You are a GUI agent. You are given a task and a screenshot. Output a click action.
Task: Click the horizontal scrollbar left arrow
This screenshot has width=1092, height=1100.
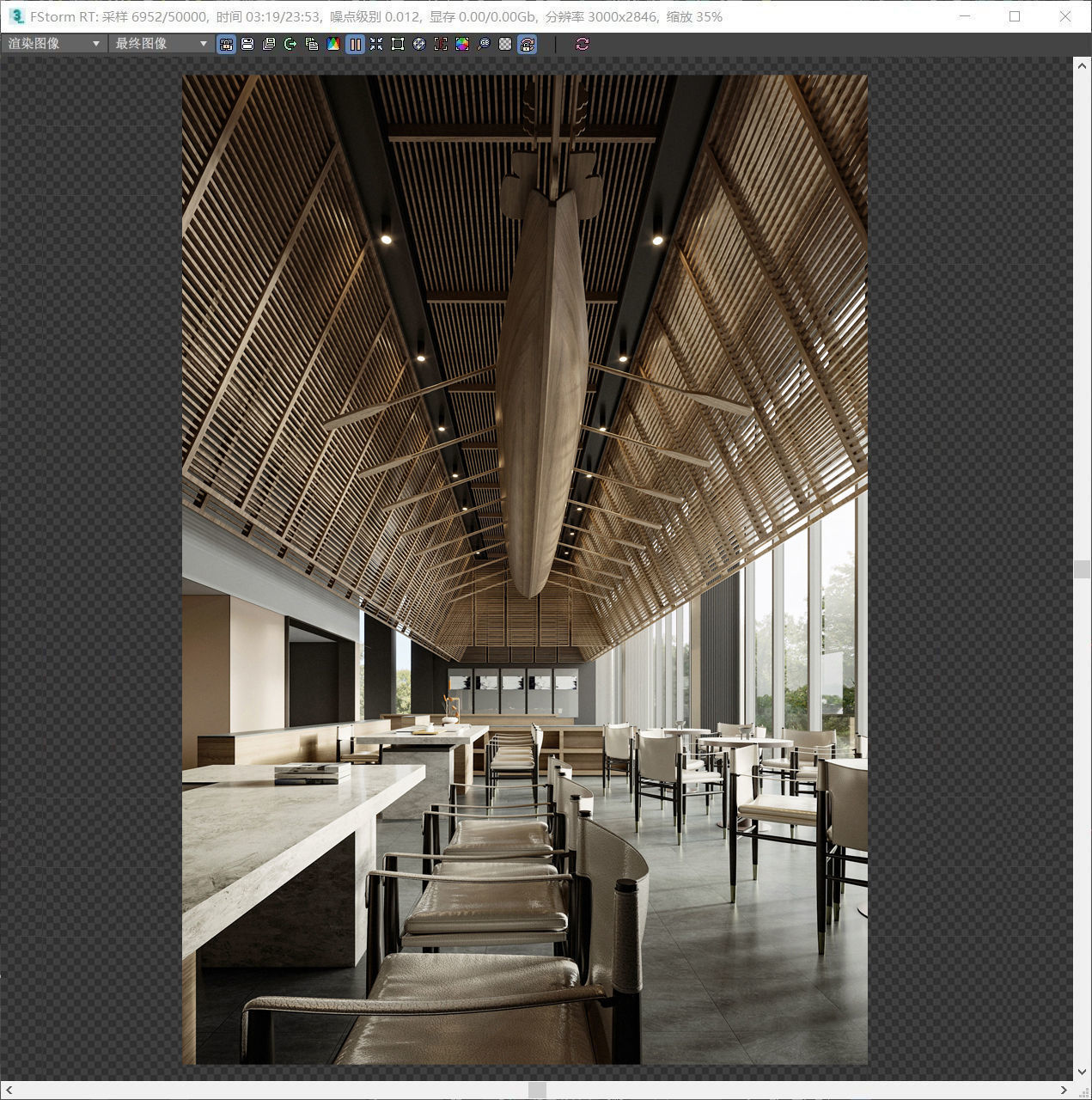(x=9, y=1090)
